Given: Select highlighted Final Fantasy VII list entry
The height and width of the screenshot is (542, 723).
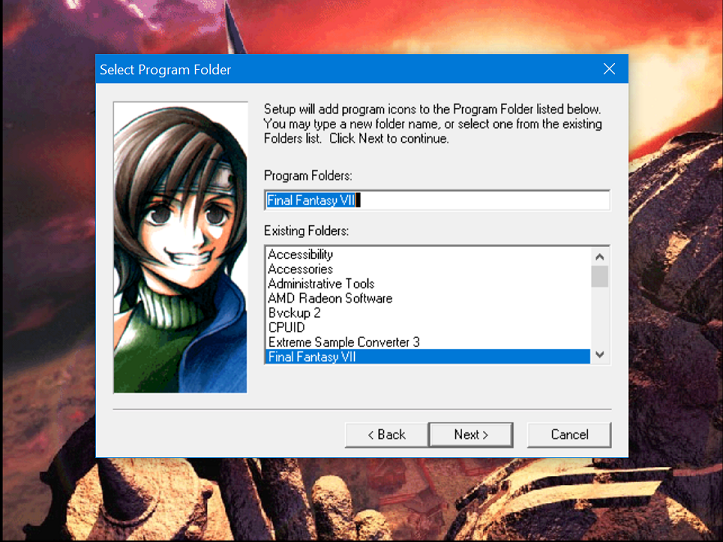Looking at the screenshot, I should [427, 357].
